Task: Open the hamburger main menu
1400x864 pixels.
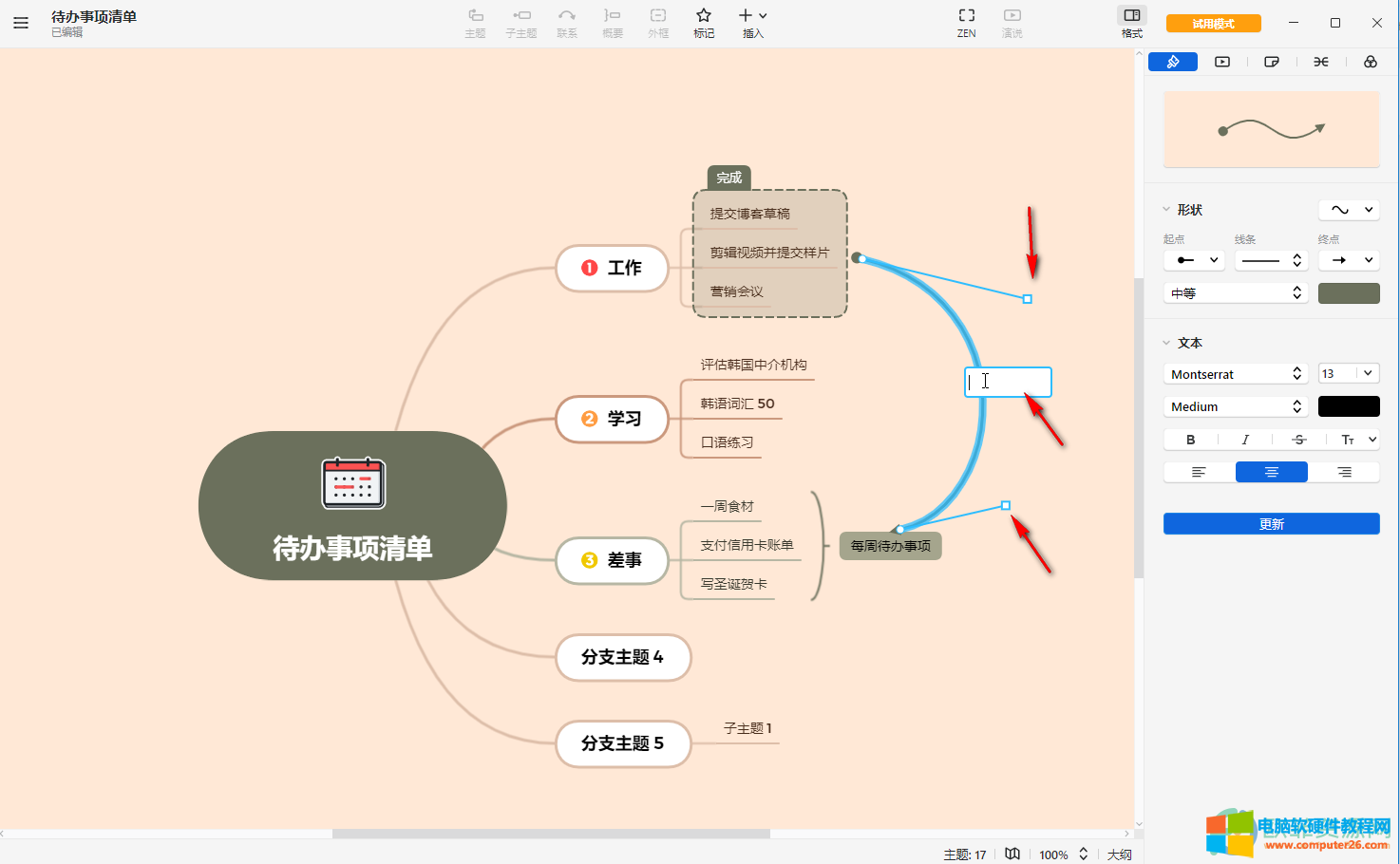Action: (21, 23)
